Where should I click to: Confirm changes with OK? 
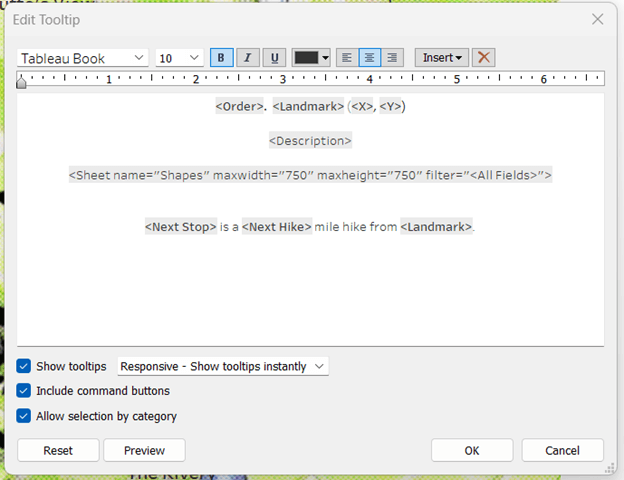click(472, 450)
